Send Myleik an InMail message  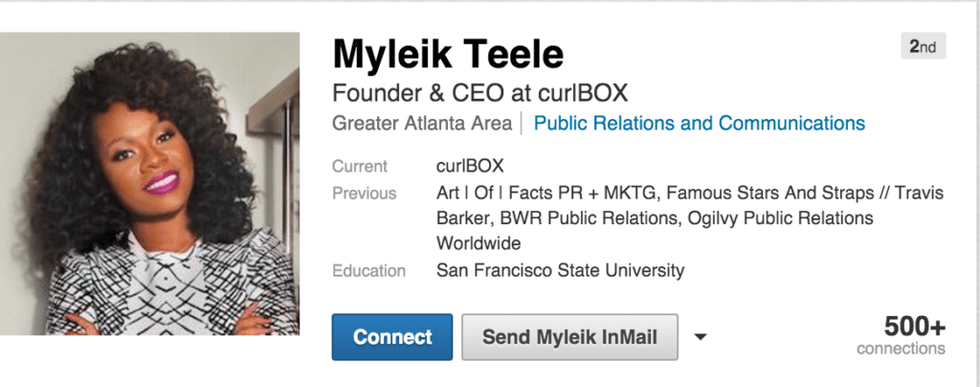569,337
